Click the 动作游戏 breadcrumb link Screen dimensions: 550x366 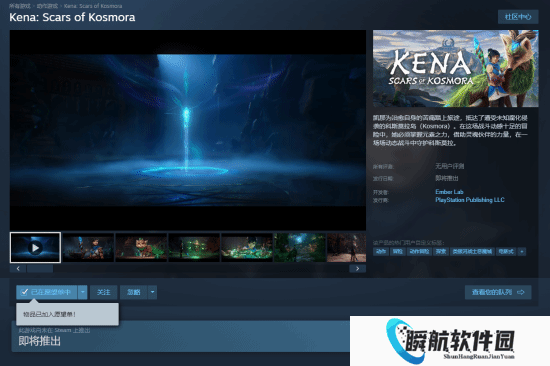(47, 6)
